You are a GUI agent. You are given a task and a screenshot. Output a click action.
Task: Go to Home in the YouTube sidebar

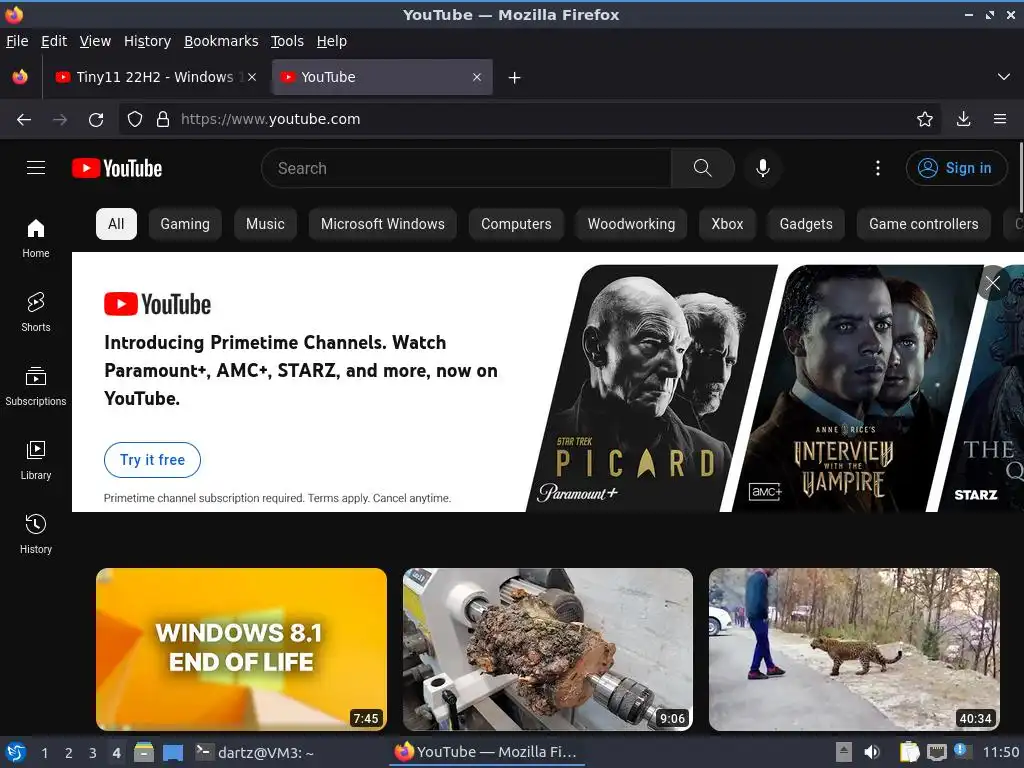(x=36, y=238)
